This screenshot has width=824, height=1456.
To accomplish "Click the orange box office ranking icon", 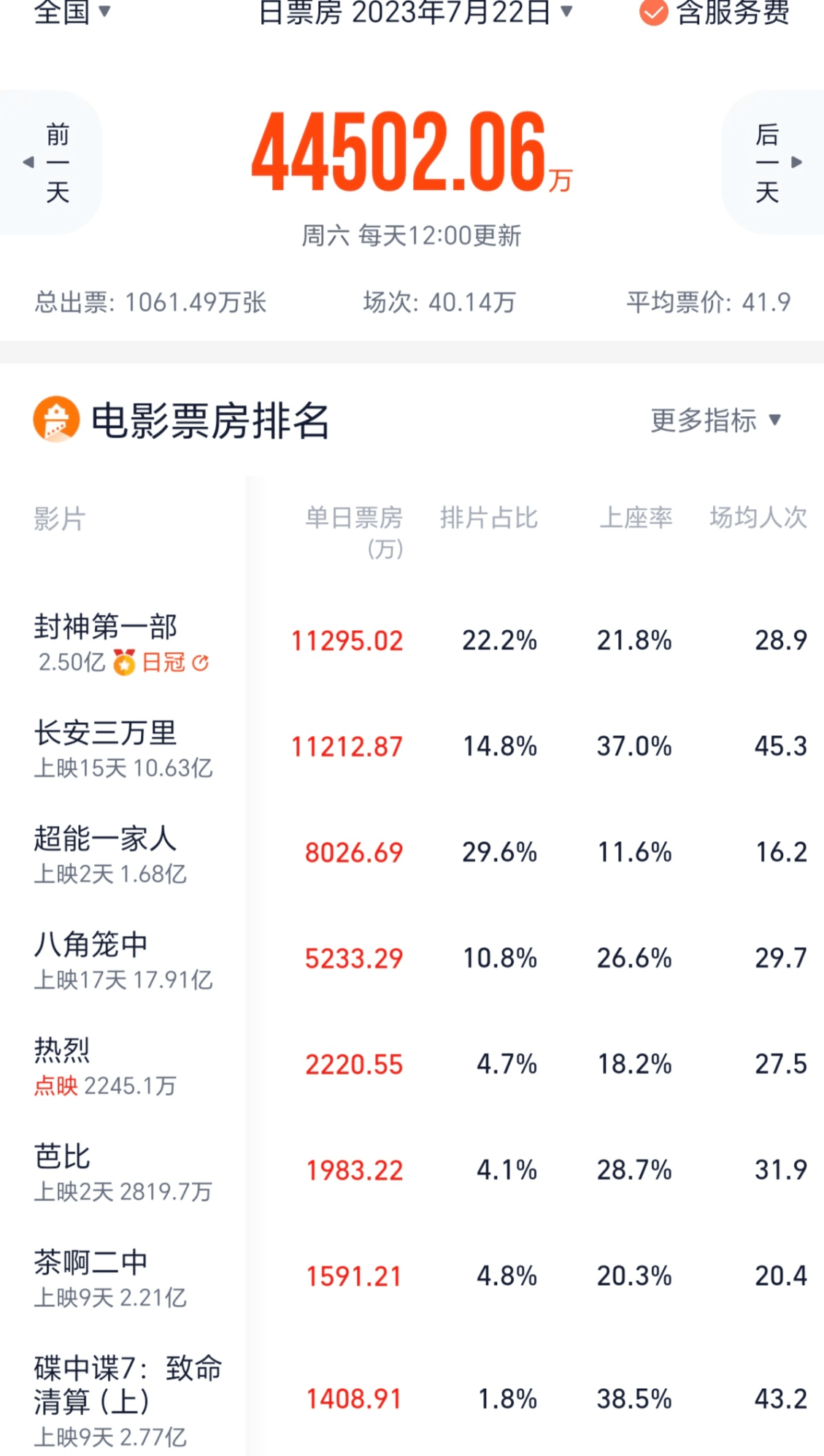I will tap(56, 419).
